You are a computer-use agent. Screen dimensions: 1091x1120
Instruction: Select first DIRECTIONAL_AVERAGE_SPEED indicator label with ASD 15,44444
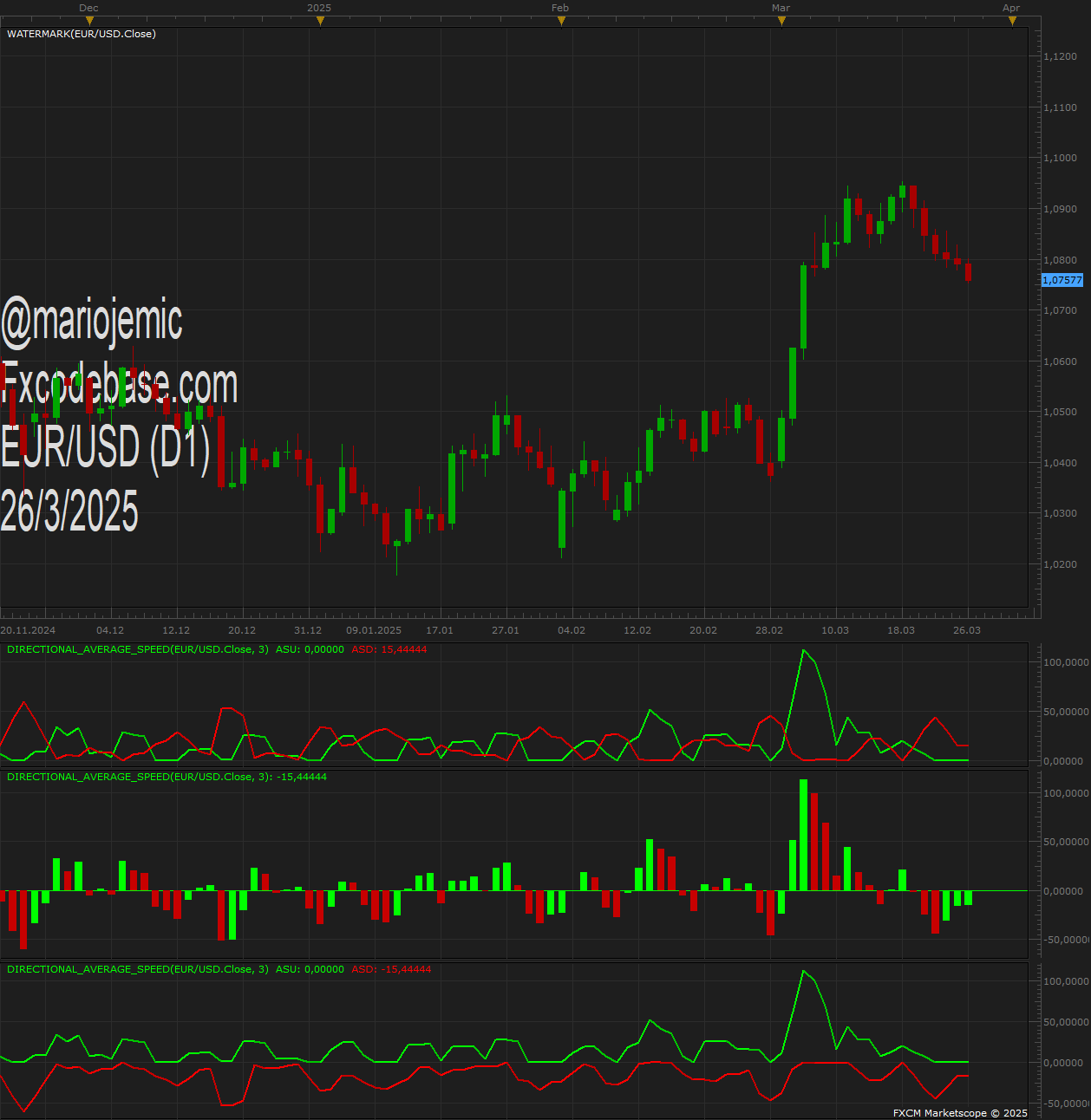[138, 649]
